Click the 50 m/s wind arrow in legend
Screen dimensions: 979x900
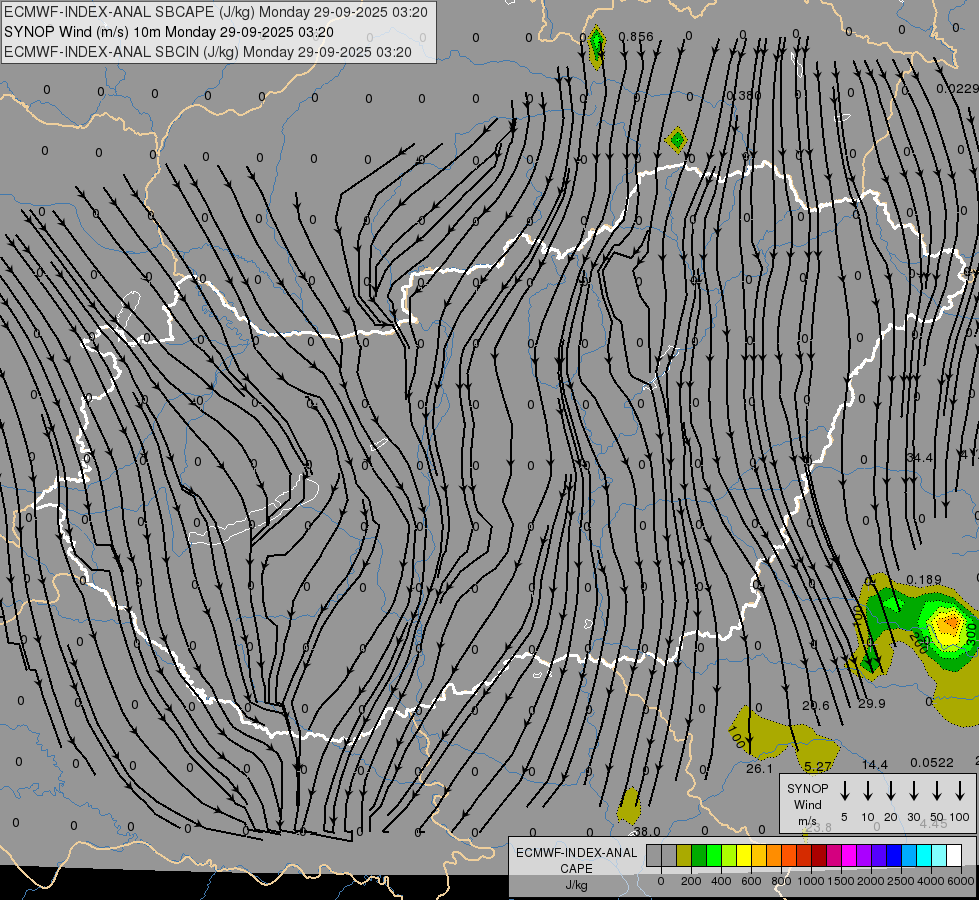[937, 791]
